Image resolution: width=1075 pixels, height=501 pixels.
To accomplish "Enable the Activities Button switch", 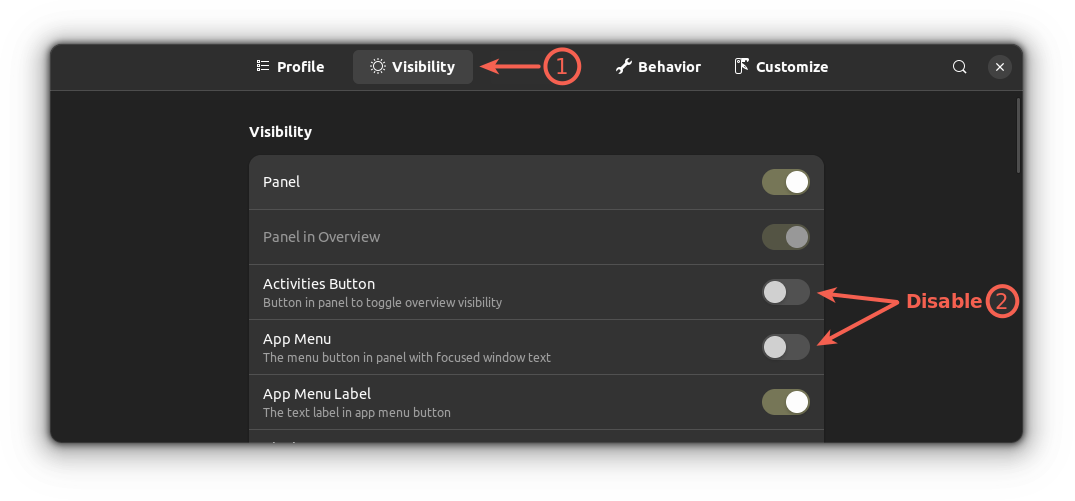I will click(x=785, y=292).
